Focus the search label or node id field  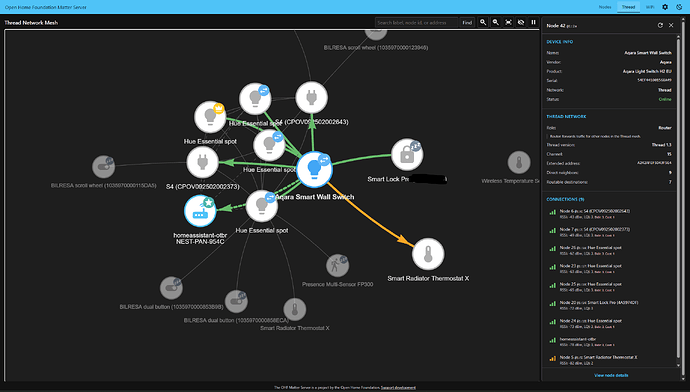[x=416, y=22]
